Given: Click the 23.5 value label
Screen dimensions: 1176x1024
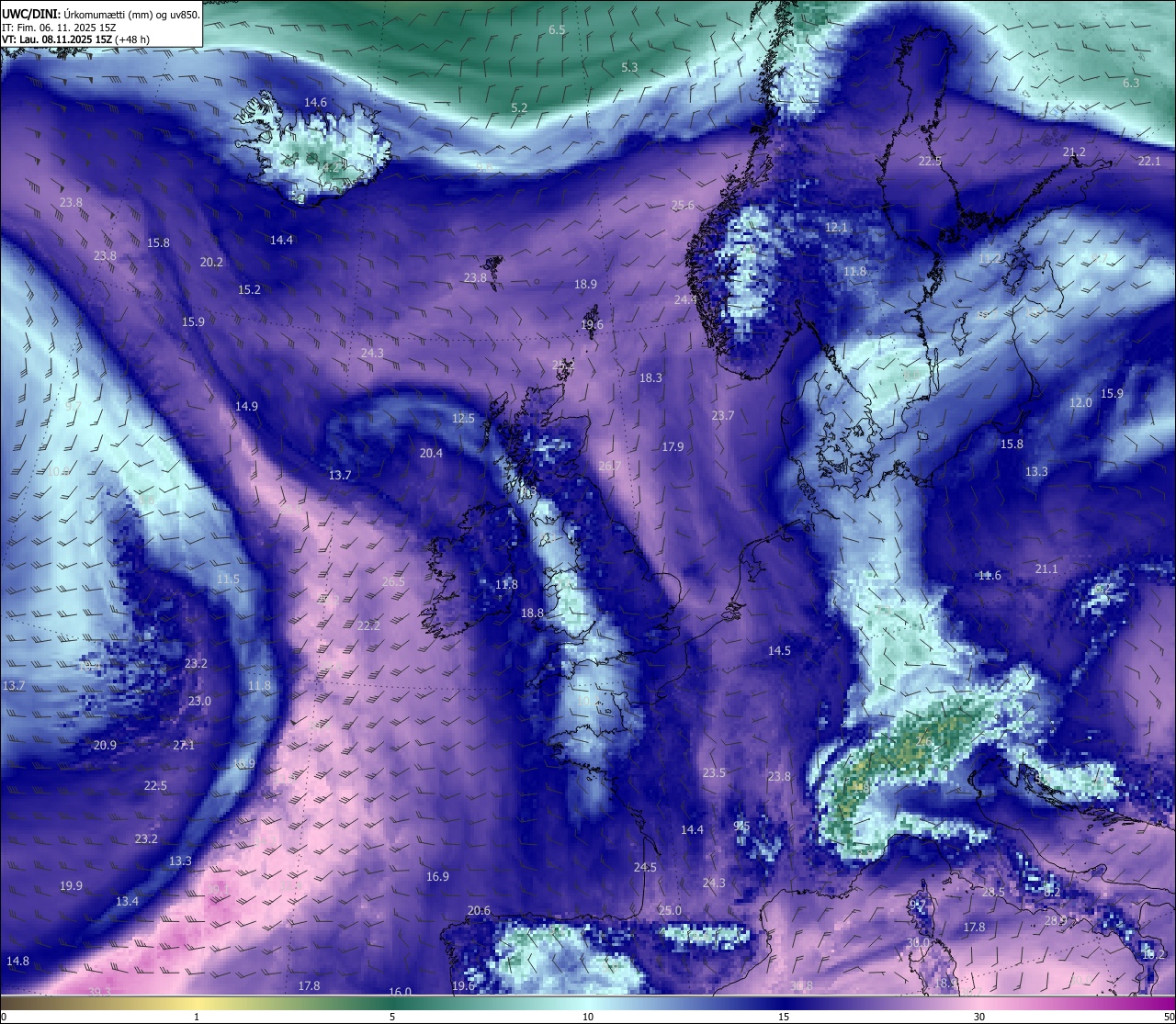Looking at the screenshot, I should 714,772.
